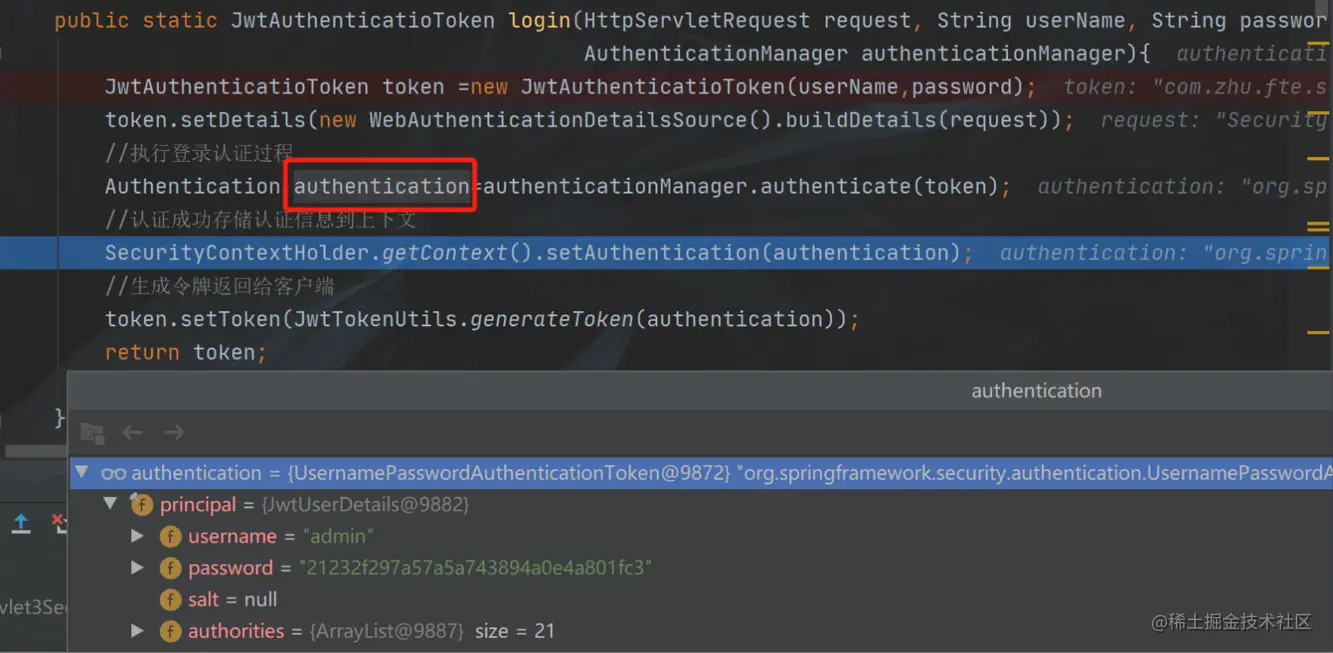The height and width of the screenshot is (653, 1333).
Task: Click the {JwtUserDetails@9882} value
Action: click(x=365, y=505)
